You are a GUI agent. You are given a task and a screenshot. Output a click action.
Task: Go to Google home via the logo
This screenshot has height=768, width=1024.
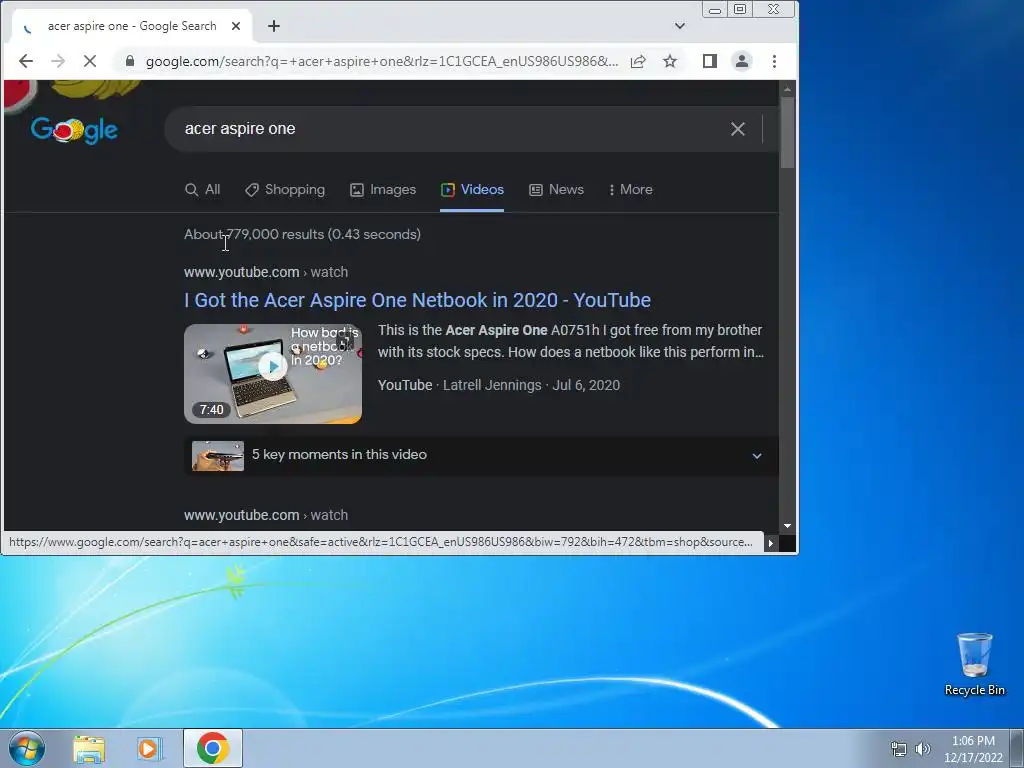pos(74,130)
